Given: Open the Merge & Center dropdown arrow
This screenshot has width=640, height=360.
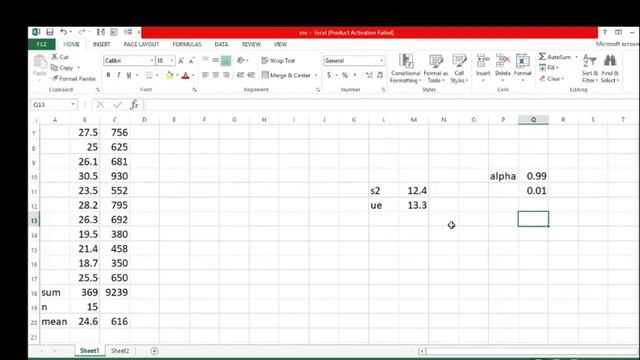Looking at the screenshot, I should pyautogui.click(x=316, y=75).
